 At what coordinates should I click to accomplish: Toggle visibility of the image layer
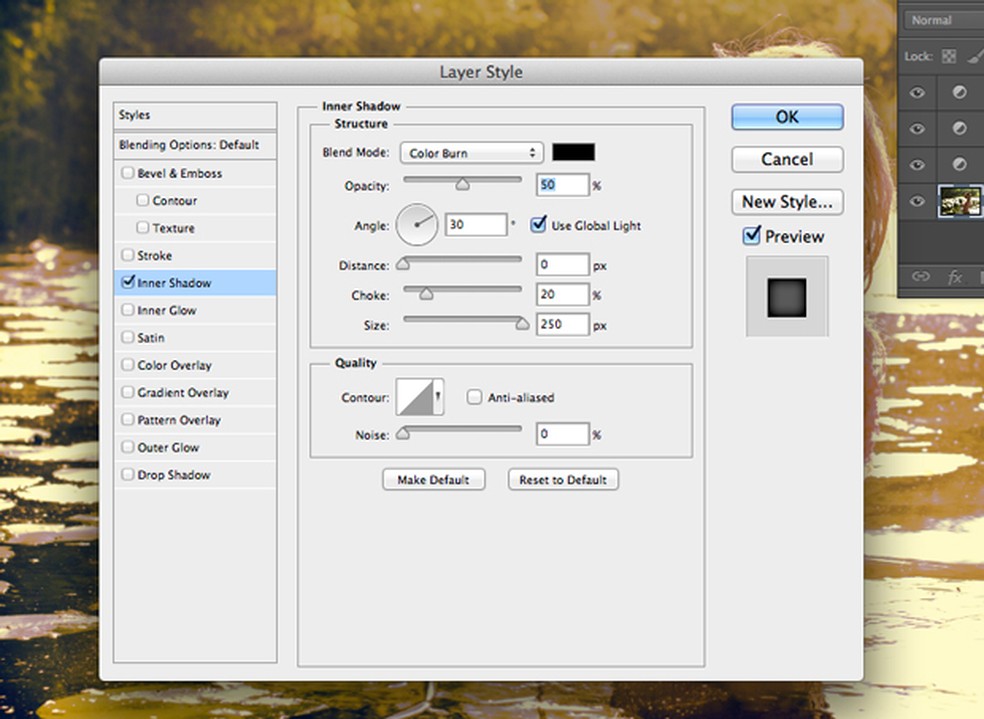point(918,202)
